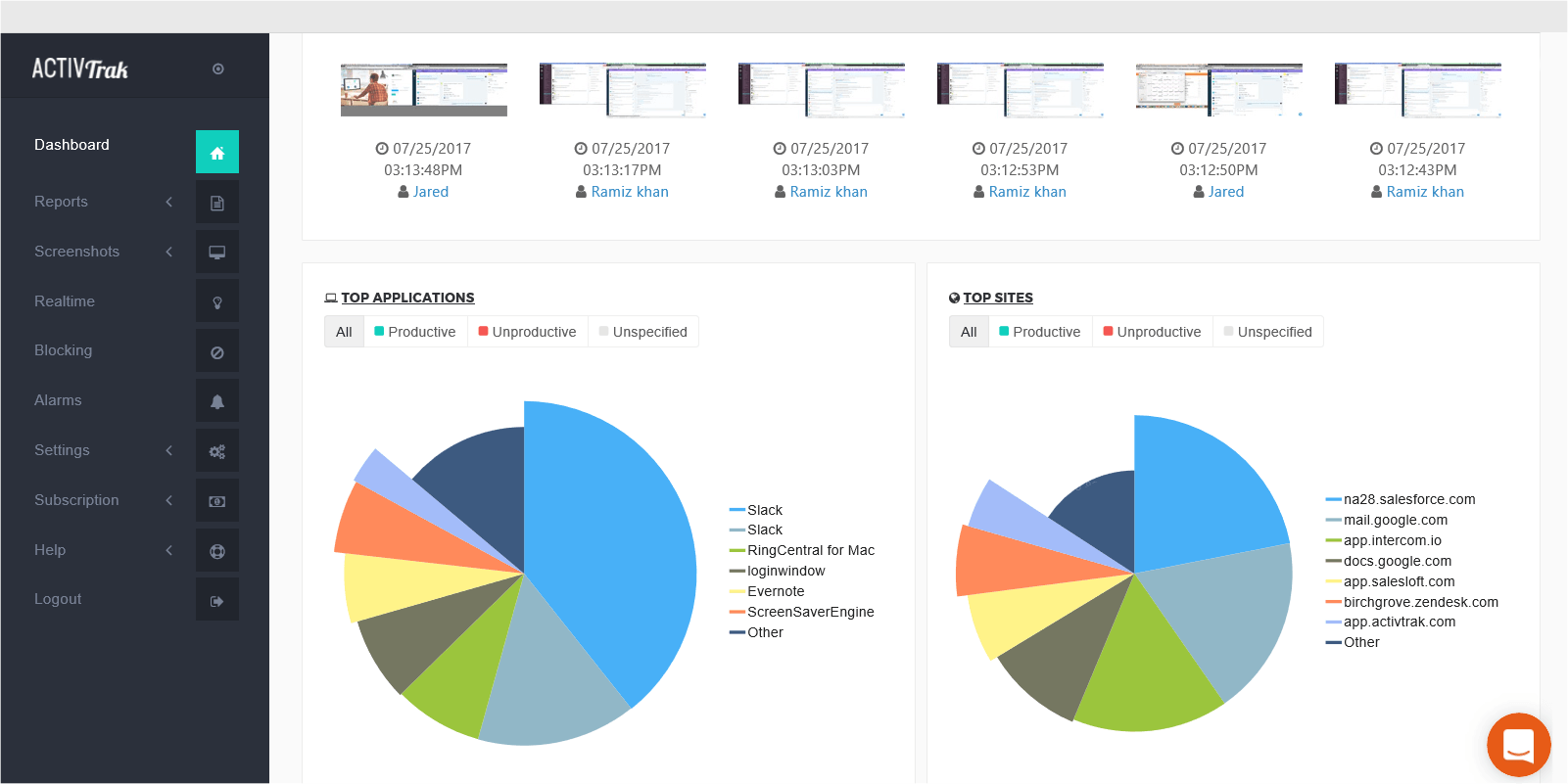Open Reports menu item
The width and height of the screenshot is (1568, 784).
coord(61,202)
